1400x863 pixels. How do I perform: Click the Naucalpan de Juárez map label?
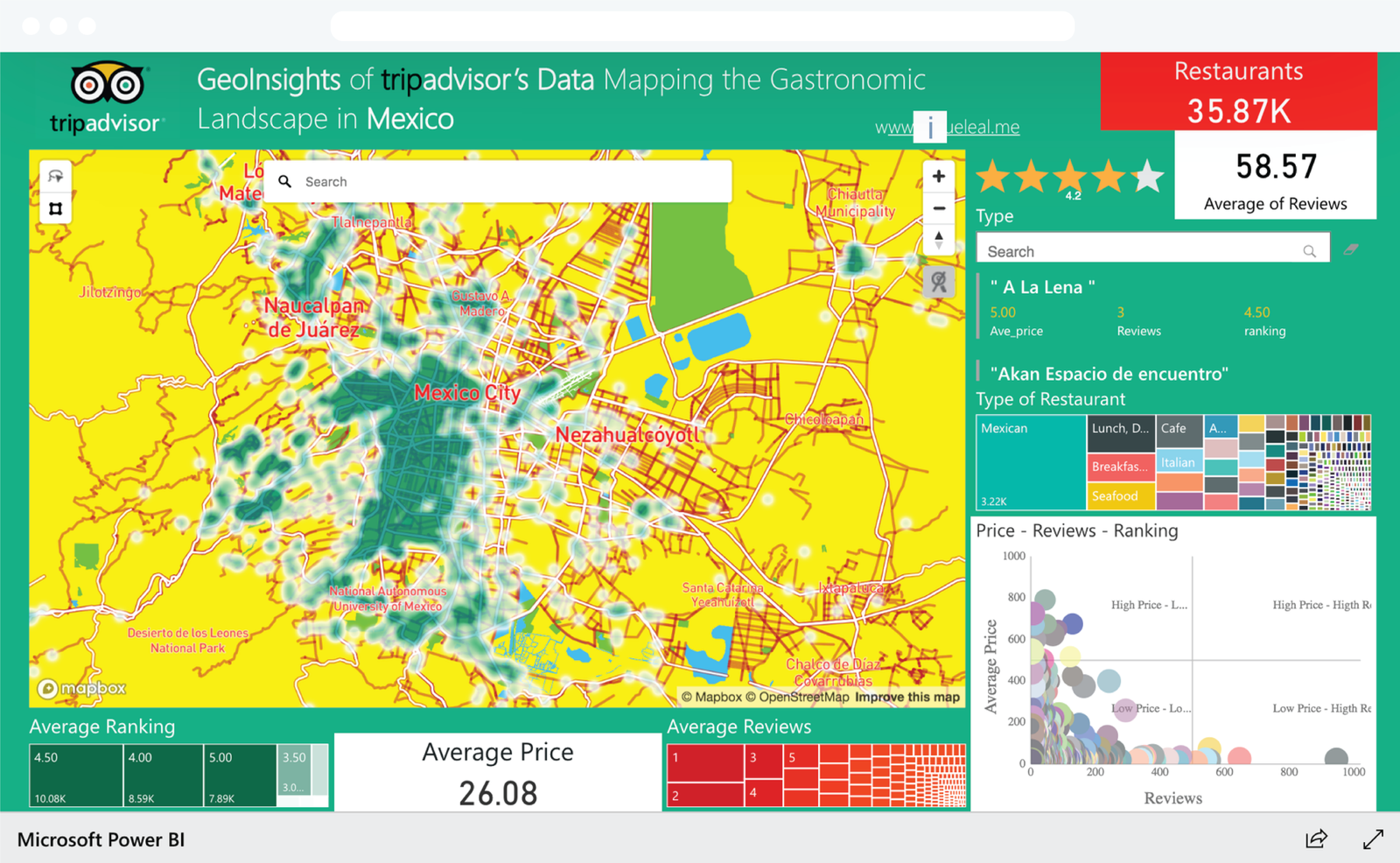tap(313, 318)
